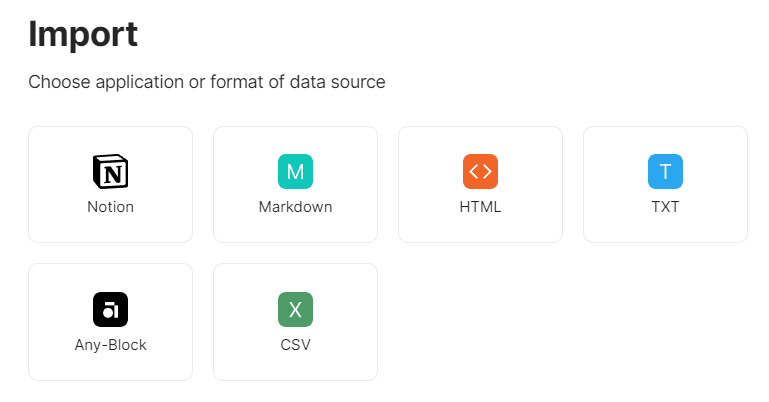The width and height of the screenshot is (769, 402).
Task: Click the green CSV X icon
Action: click(x=295, y=310)
